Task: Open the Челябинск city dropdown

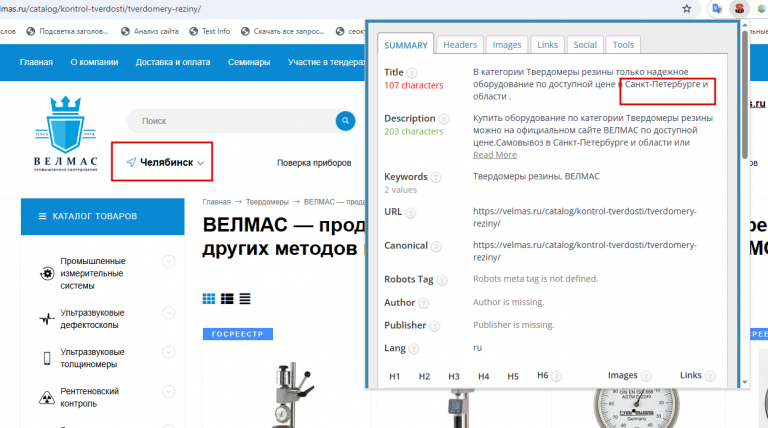Action: point(165,162)
